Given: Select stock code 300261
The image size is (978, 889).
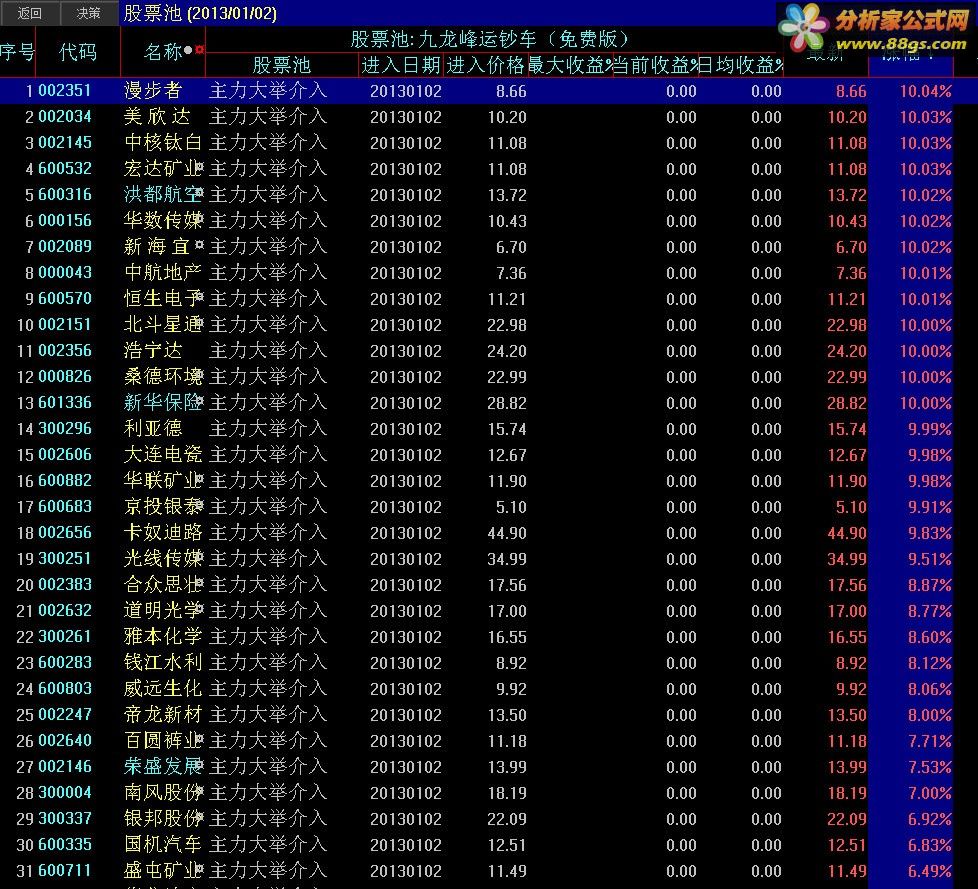Looking at the screenshot, I should tap(65, 636).
